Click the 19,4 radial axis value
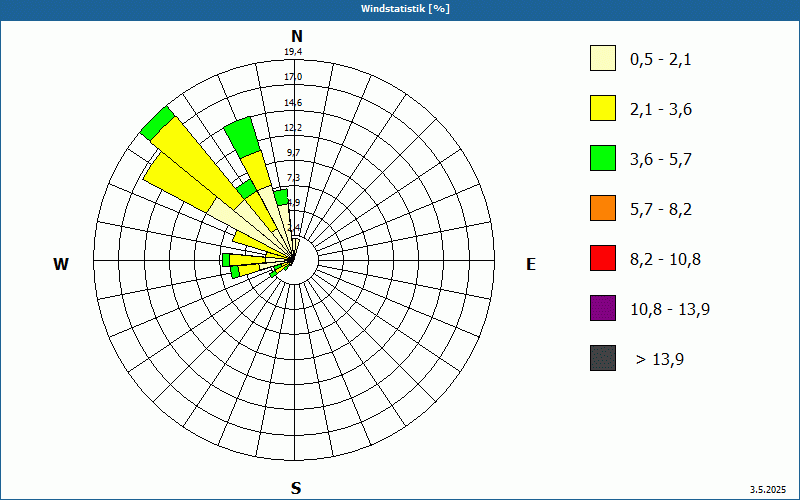 point(293,52)
